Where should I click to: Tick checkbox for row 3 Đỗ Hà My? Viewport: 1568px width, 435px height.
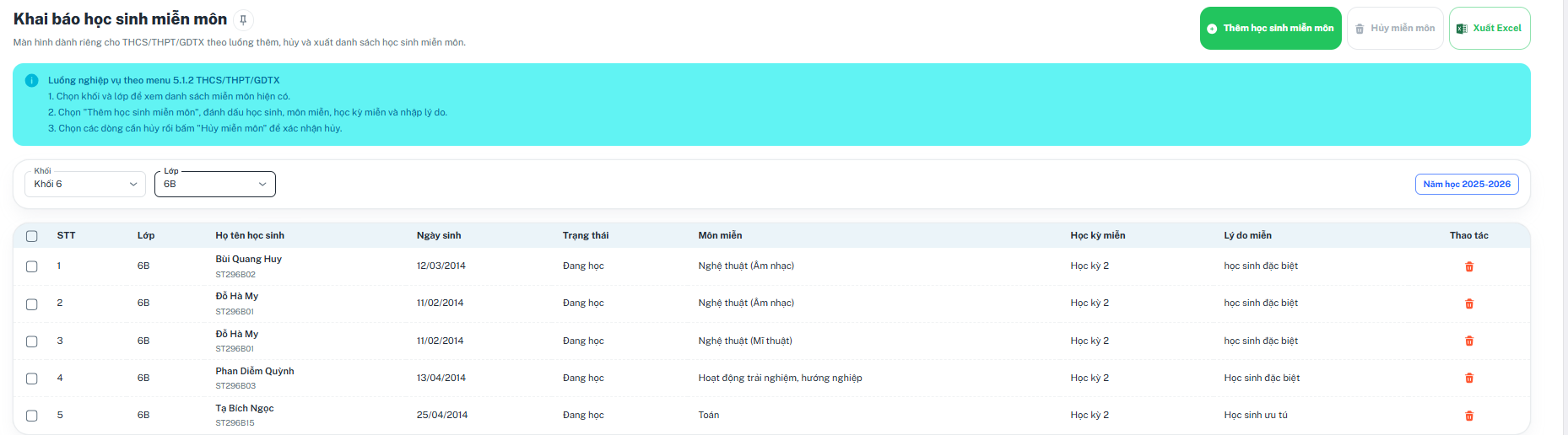point(32,341)
